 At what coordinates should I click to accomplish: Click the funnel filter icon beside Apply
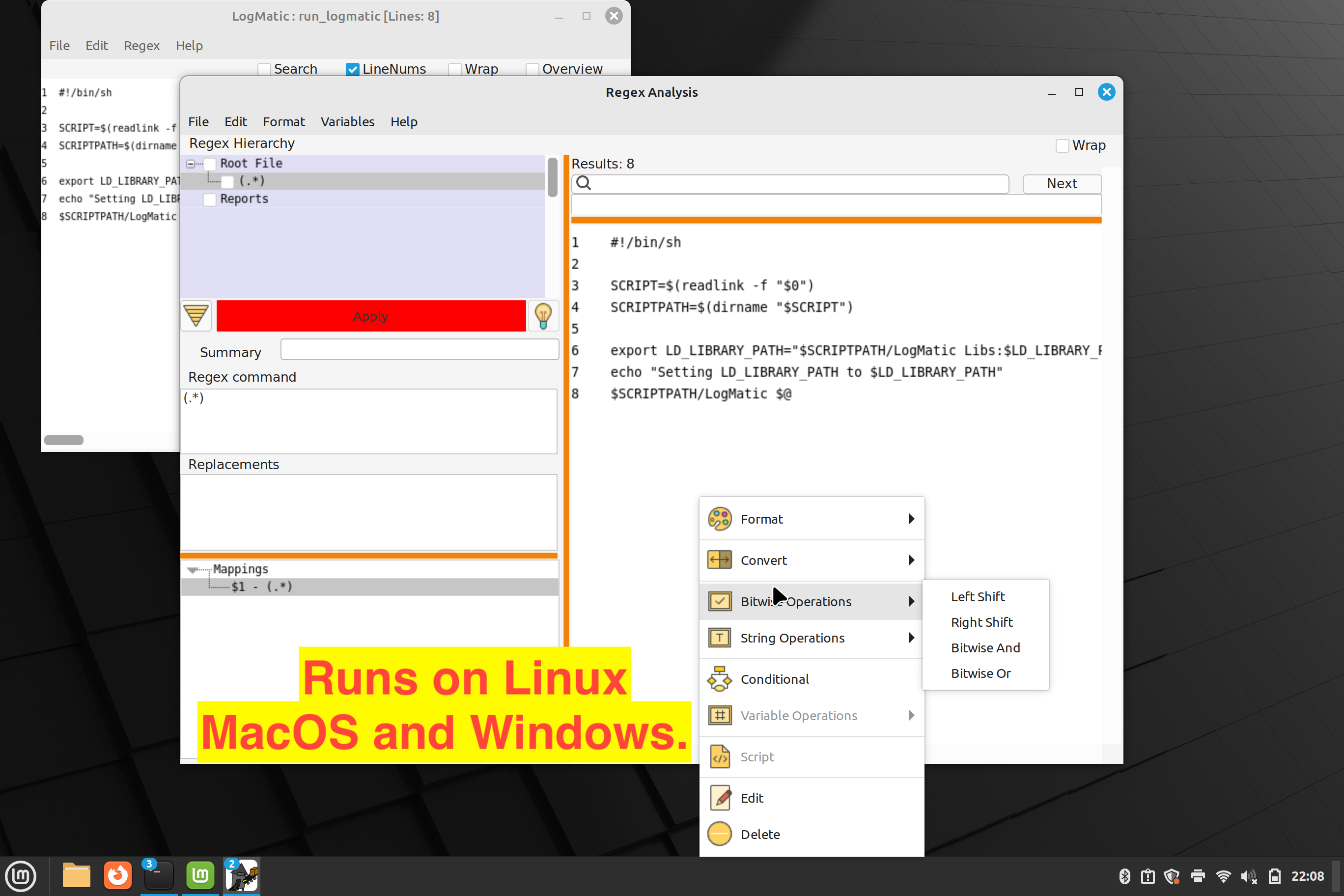(x=196, y=315)
